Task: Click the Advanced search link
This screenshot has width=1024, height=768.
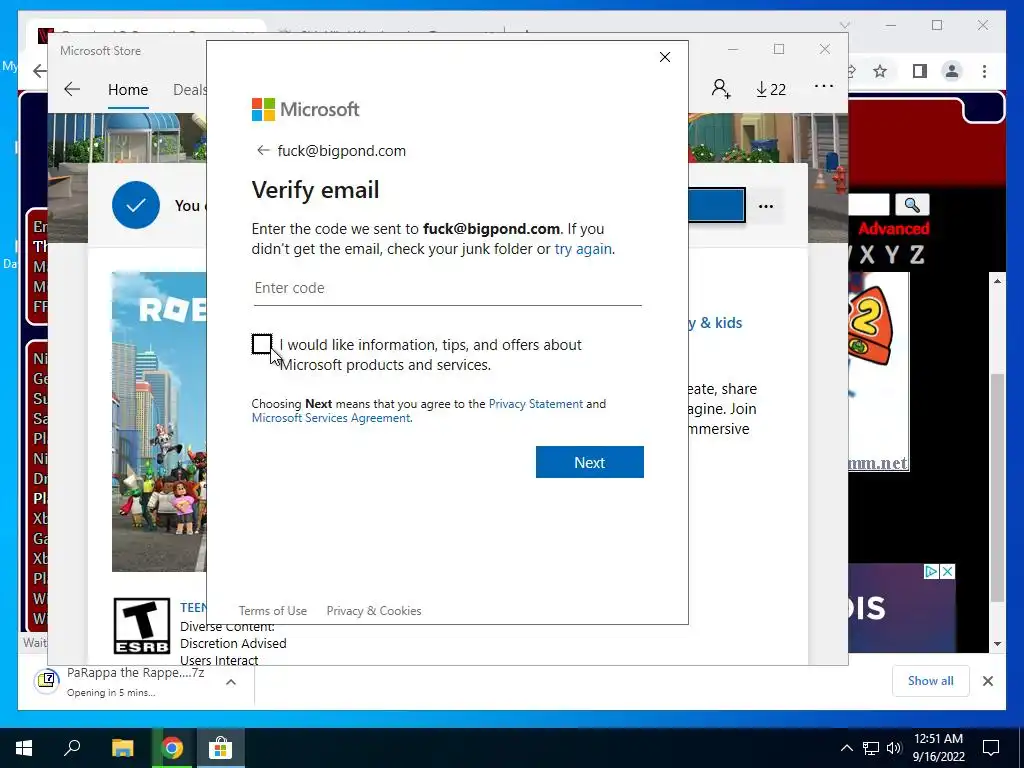Action: pyautogui.click(x=893, y=229)
